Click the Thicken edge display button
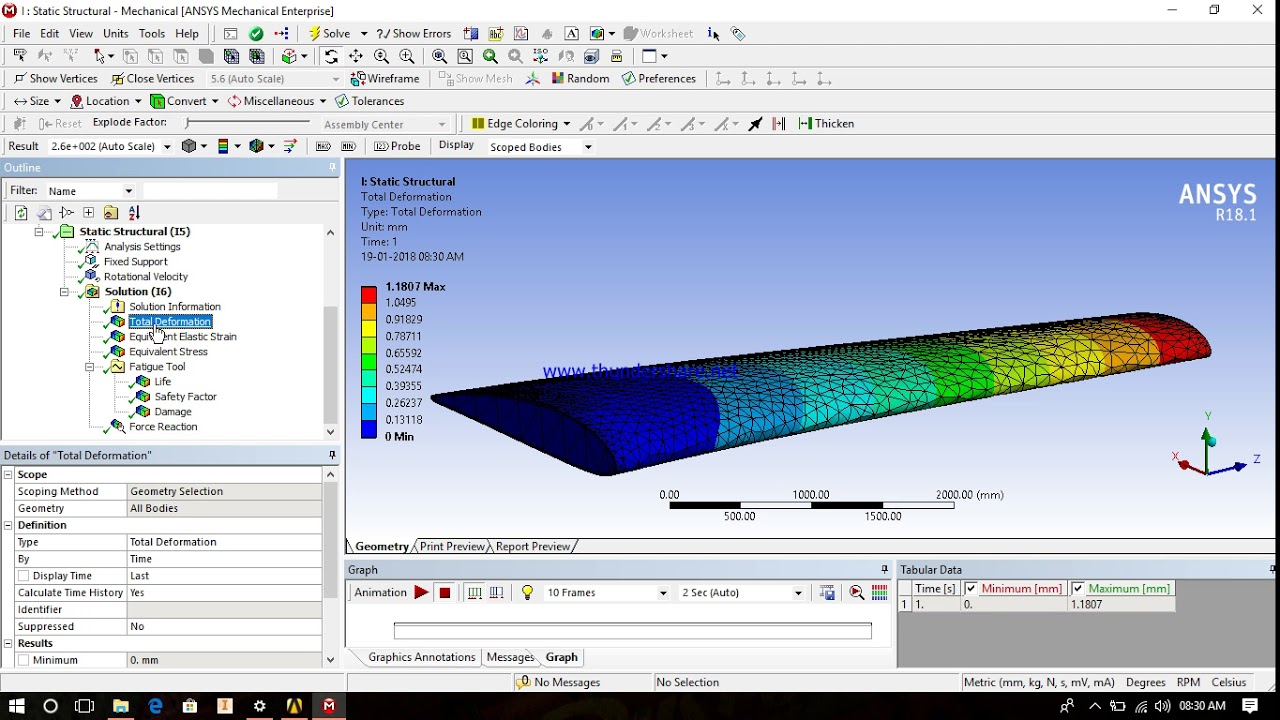Image resolution: width=1280 pixels, height=720 pixels. [826, 123]
